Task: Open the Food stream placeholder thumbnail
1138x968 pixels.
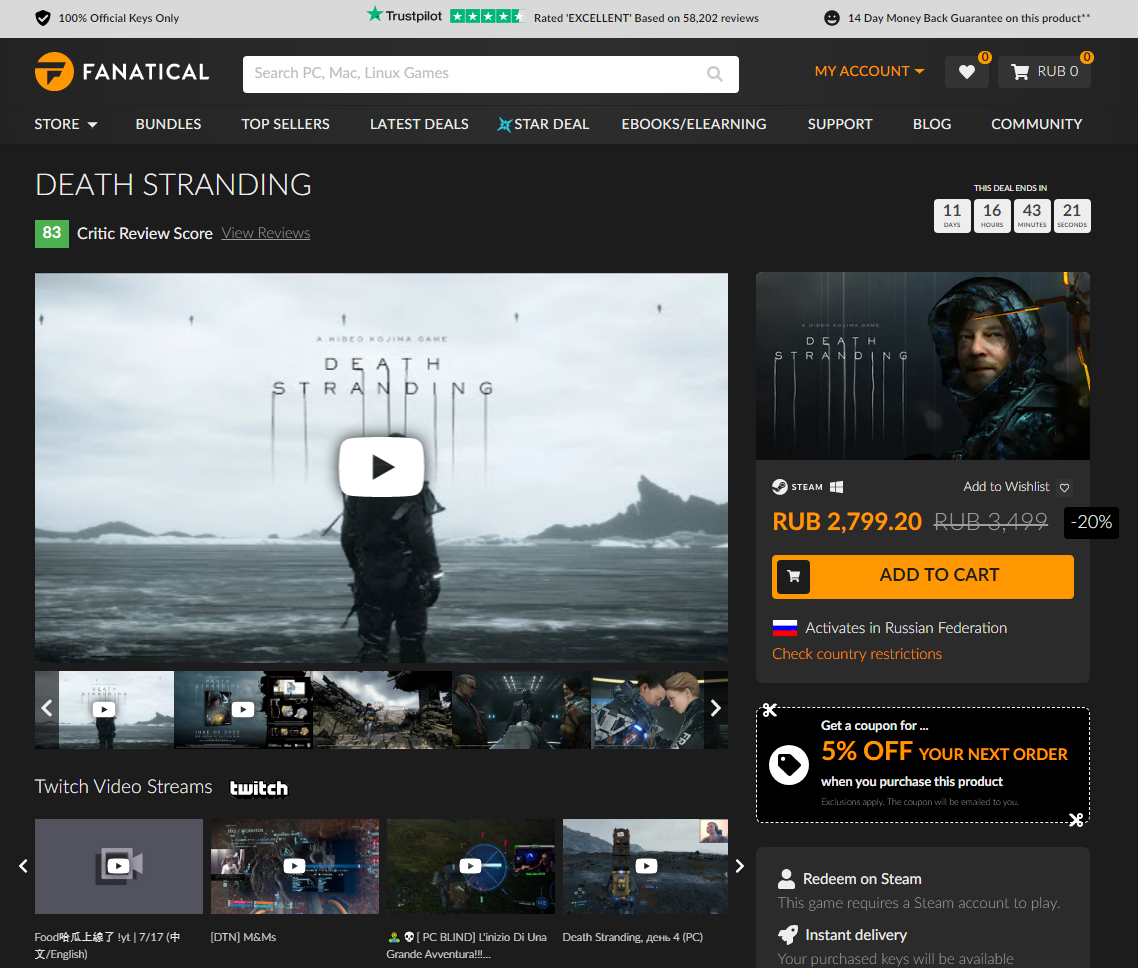Action: pos(119,866)
